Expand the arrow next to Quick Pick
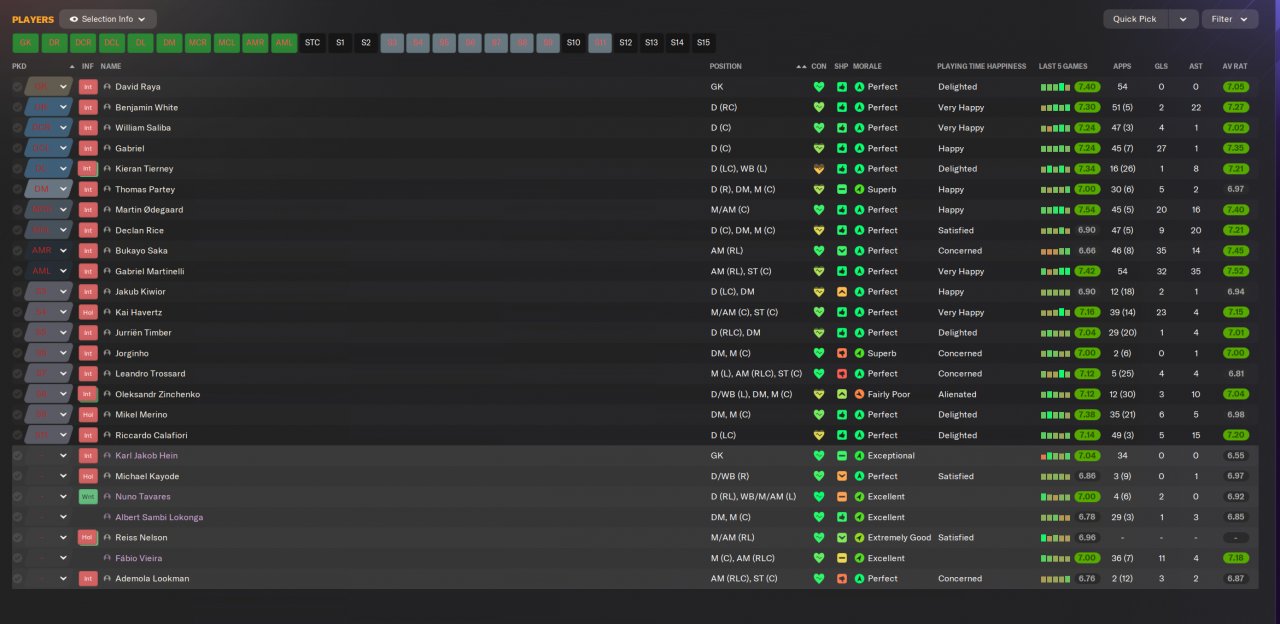This screenshot has width=1280, height=624. click(1184, 19)
